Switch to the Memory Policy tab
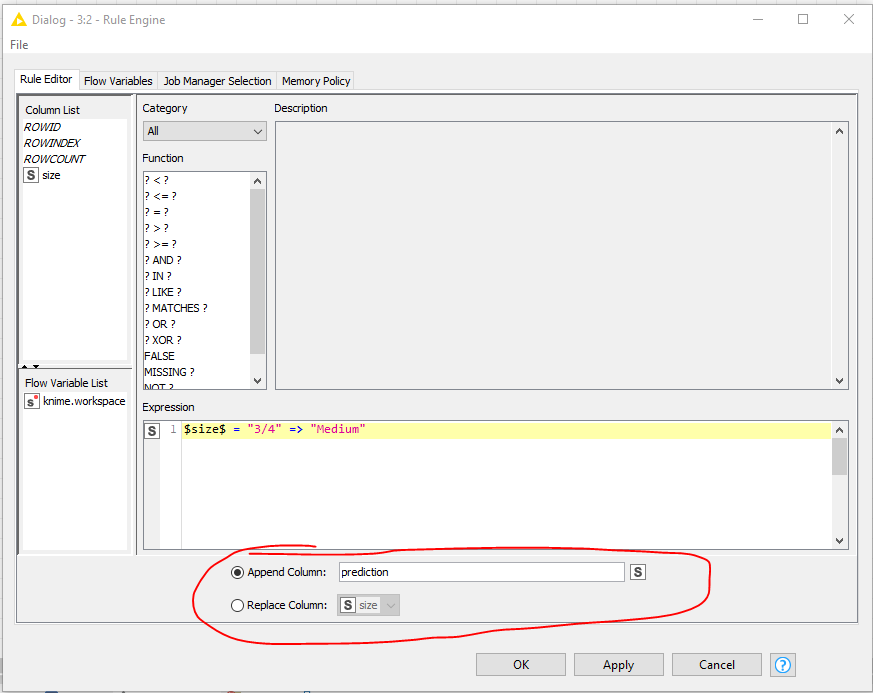This screenshot has width=873, height=693. coord(315,81)
